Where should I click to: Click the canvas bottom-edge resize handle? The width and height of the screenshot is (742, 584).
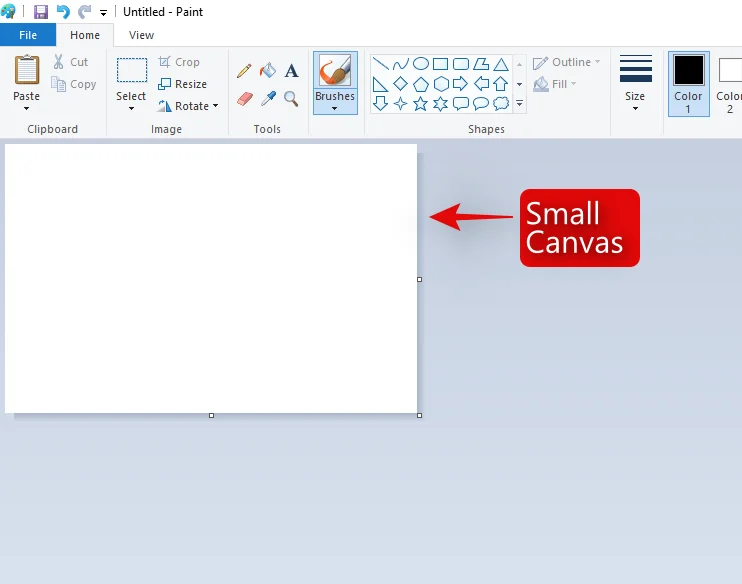pyautogui.click(x=212, y=416)
